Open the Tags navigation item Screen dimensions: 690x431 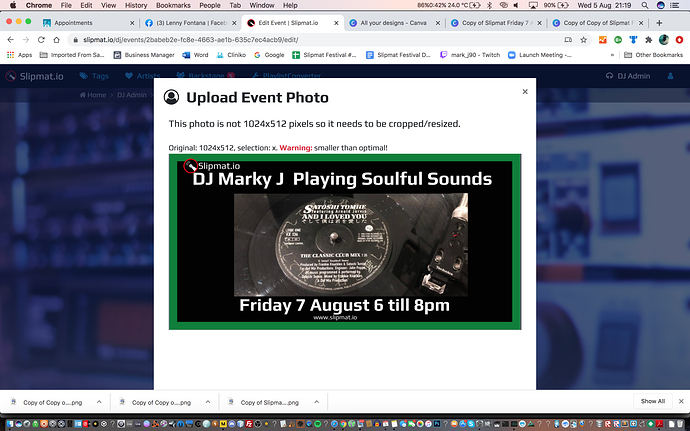pyautogui.click(x=94, y=76)
